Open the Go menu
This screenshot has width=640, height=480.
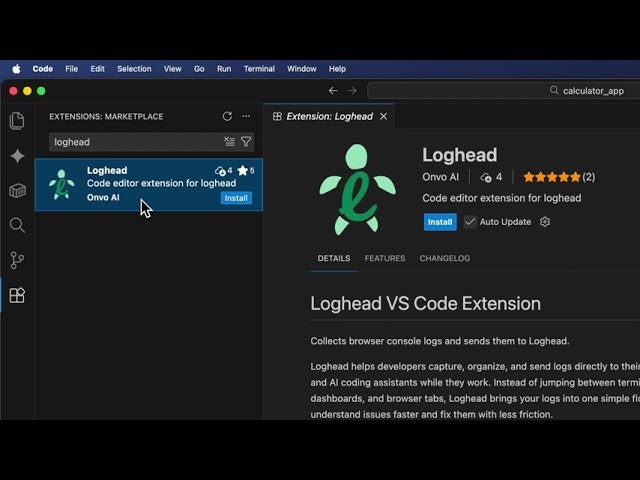pos(199,69)
